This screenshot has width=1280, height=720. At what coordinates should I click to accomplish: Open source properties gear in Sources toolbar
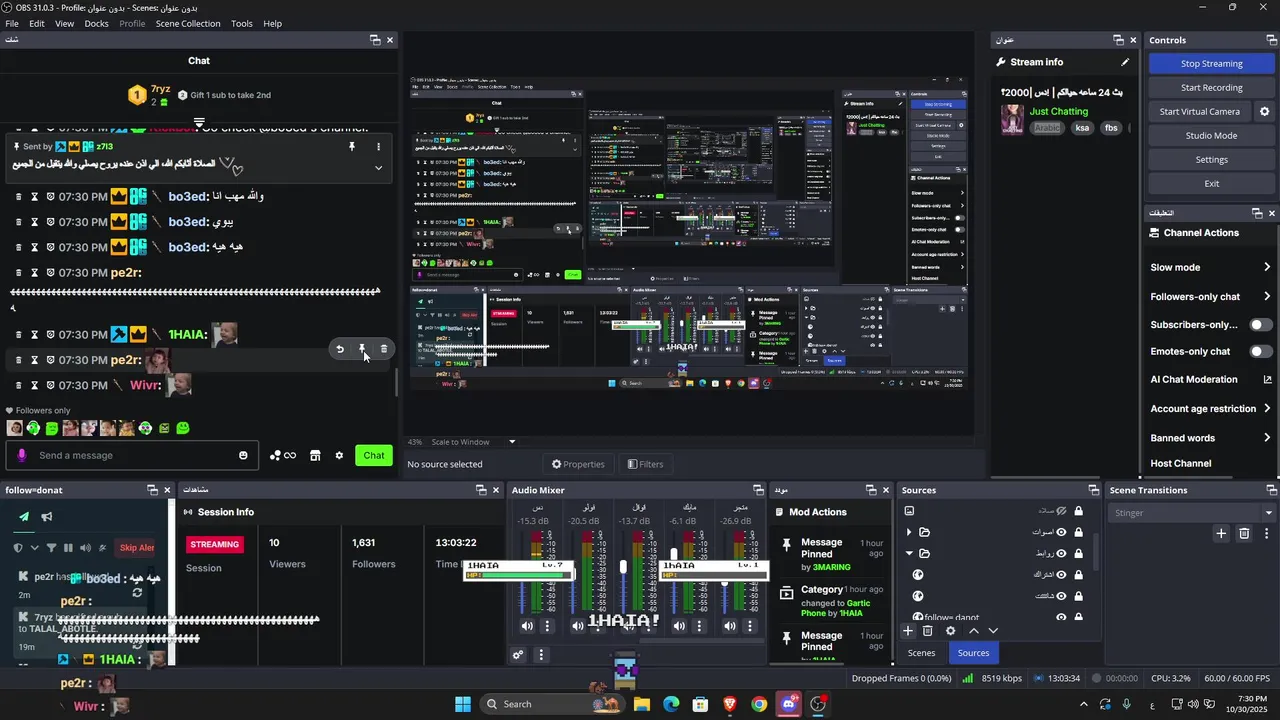click(x=951, y=631)
